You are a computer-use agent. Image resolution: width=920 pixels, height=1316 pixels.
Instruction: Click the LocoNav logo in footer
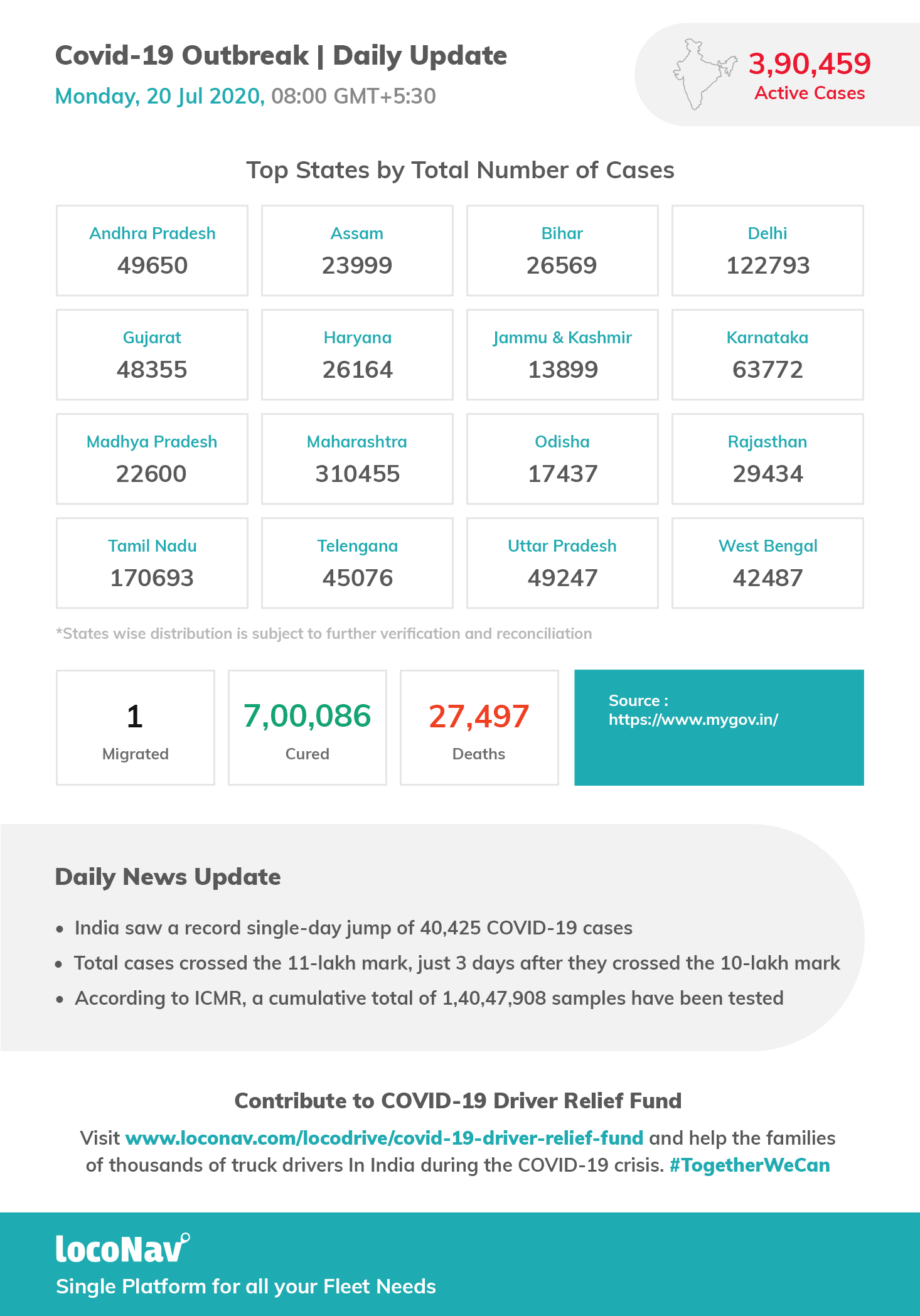pos(123,1248)
